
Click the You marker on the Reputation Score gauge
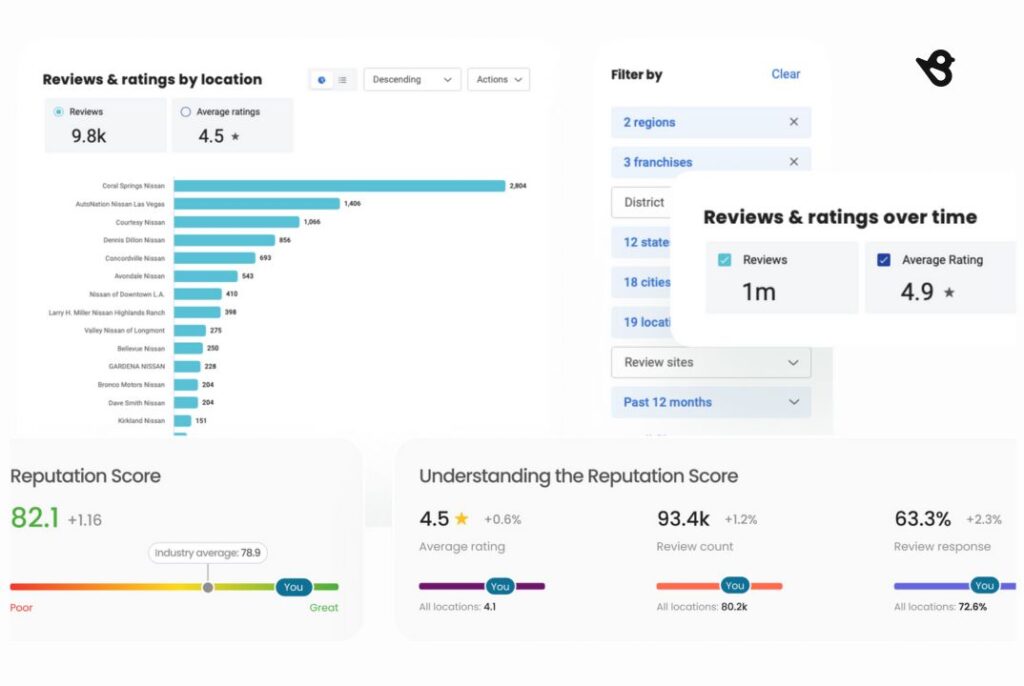pyautogui.click(x=293, y=589)
